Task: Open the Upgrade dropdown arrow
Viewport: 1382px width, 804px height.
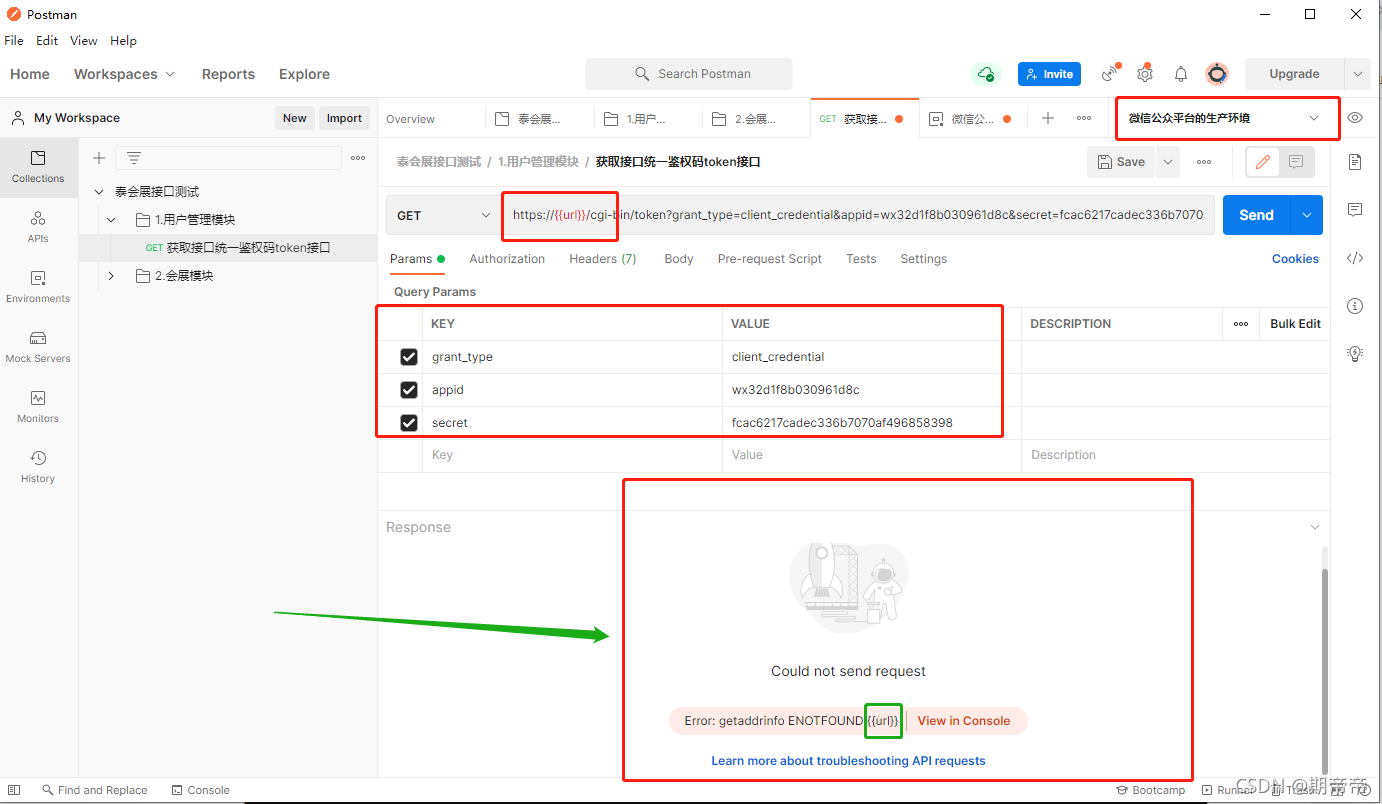Action: pyautogui.click(x=1358, y=74)
